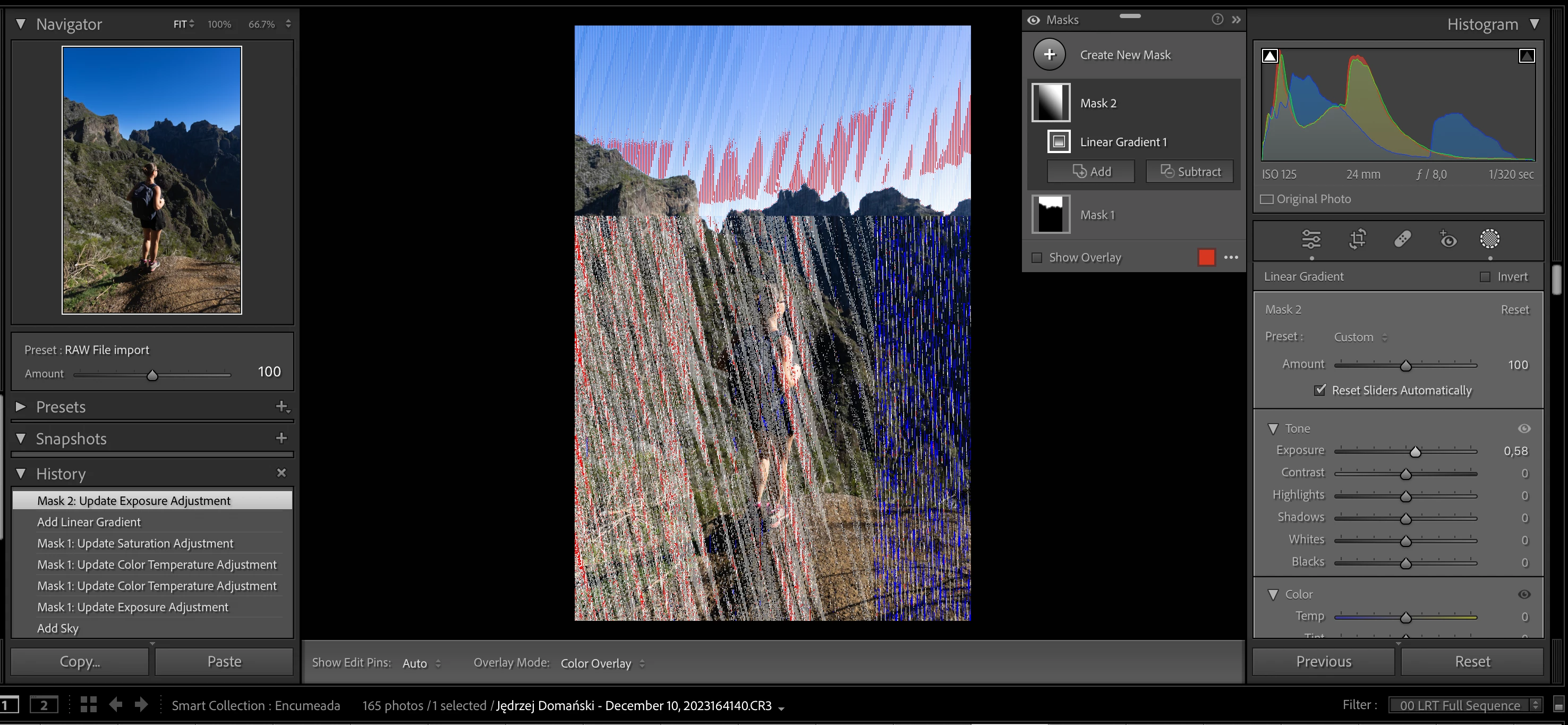Select Mask 1 in Masks panel
Image resolution: width=1568 pixels, height=725 pixels.
[1097, 215]
